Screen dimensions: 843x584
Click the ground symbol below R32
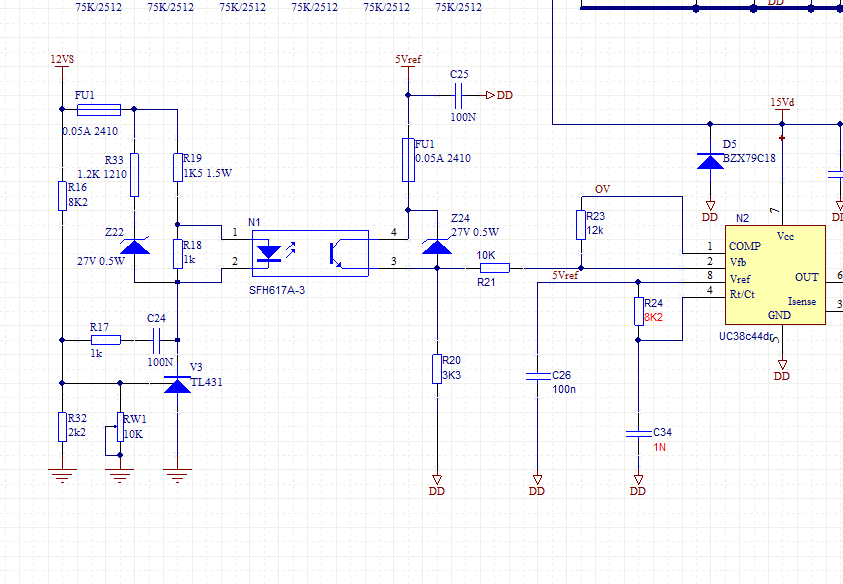click(62, 475)
